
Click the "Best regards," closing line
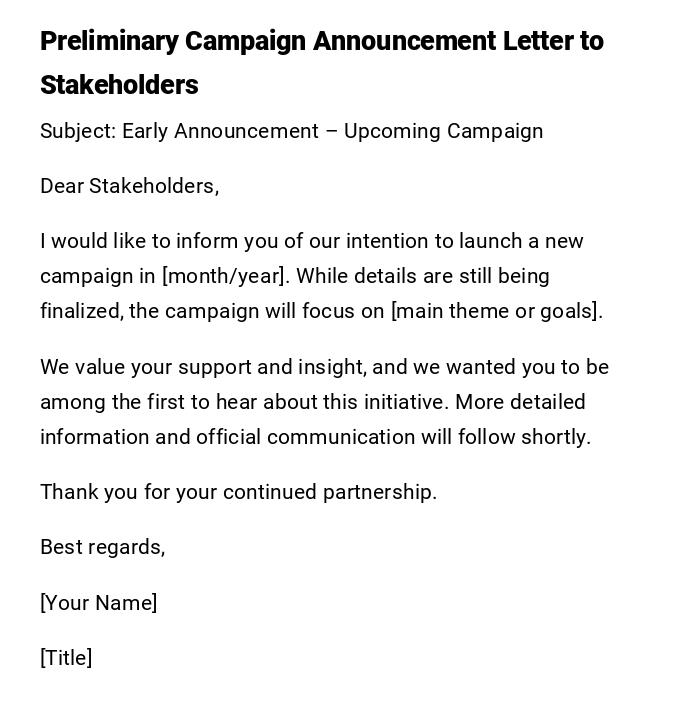click(102, 547)
